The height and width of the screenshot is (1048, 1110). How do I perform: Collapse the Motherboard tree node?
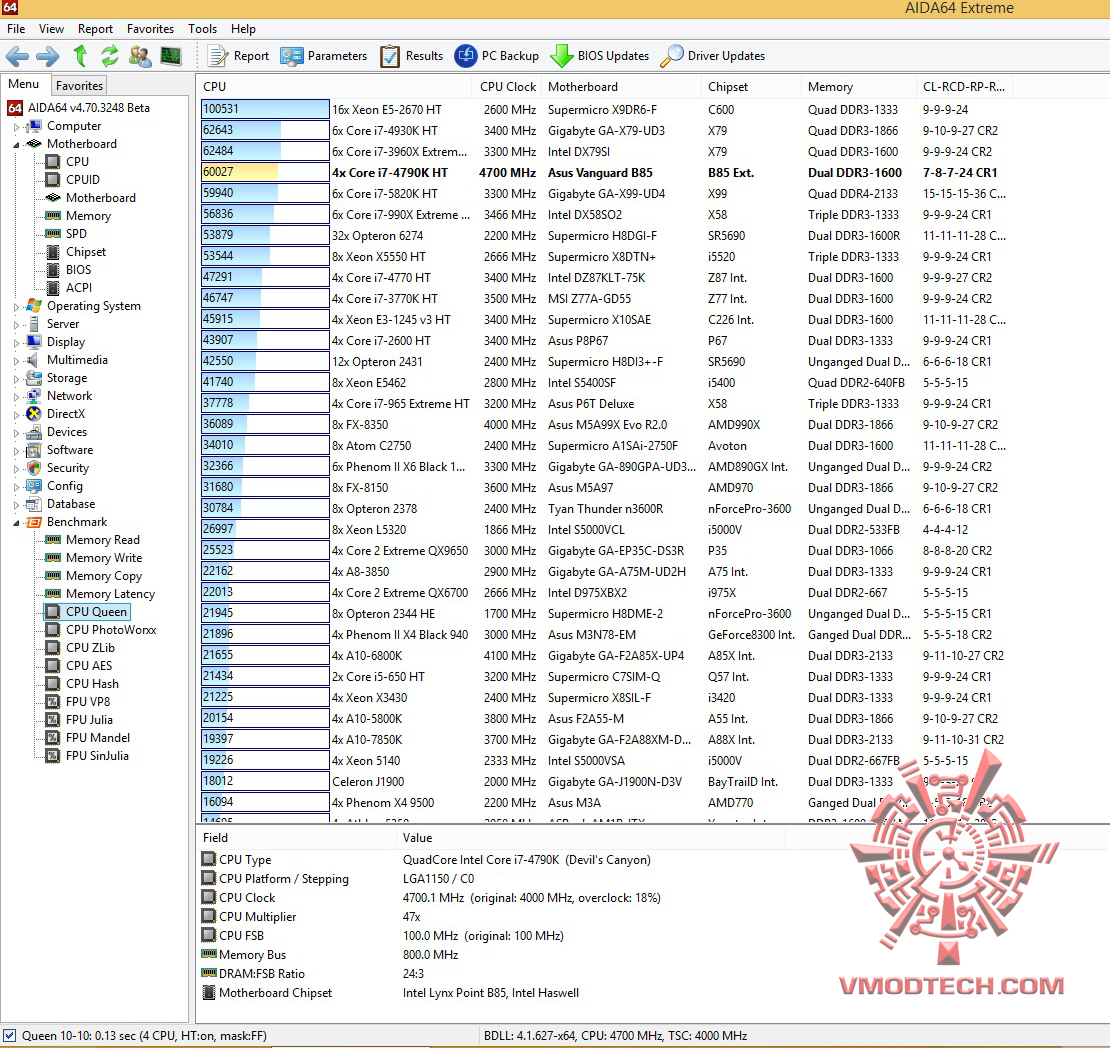pyautogui.click(x=16, y=144)
